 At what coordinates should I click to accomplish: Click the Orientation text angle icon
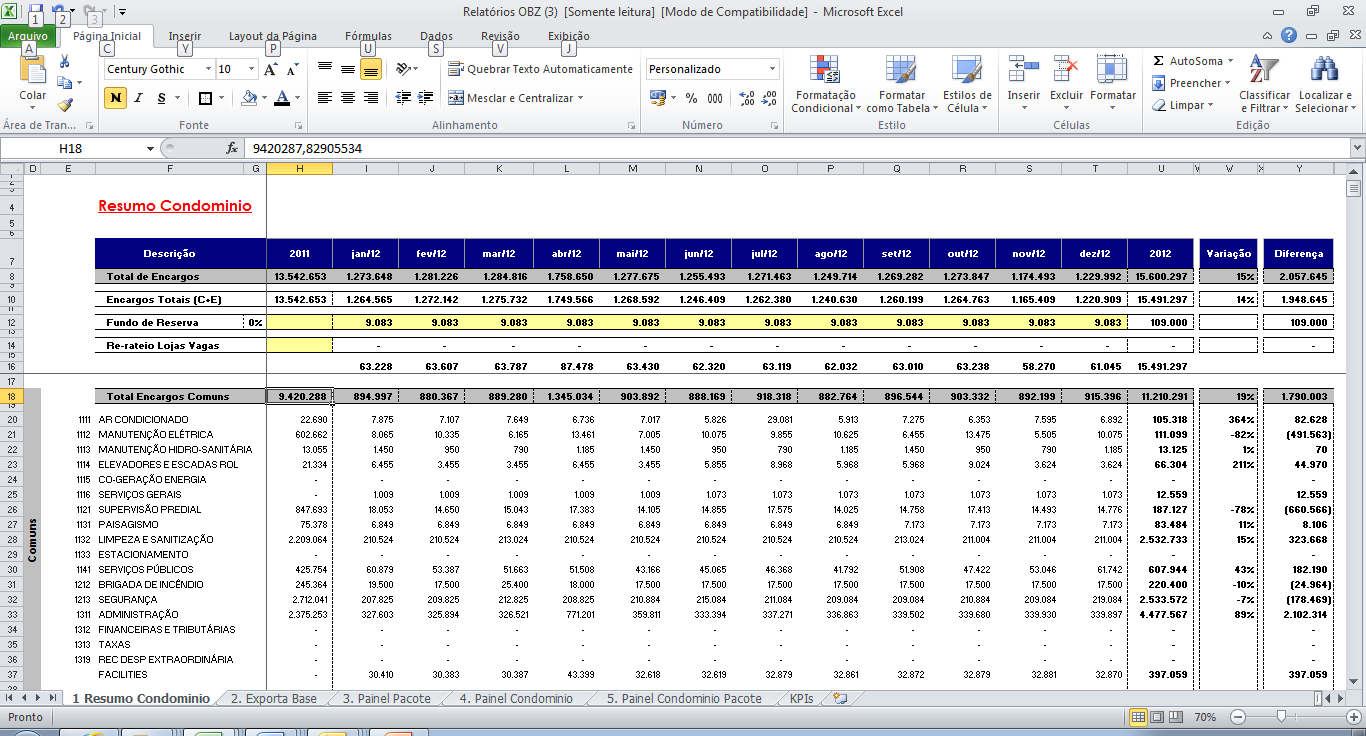point(402,69)
